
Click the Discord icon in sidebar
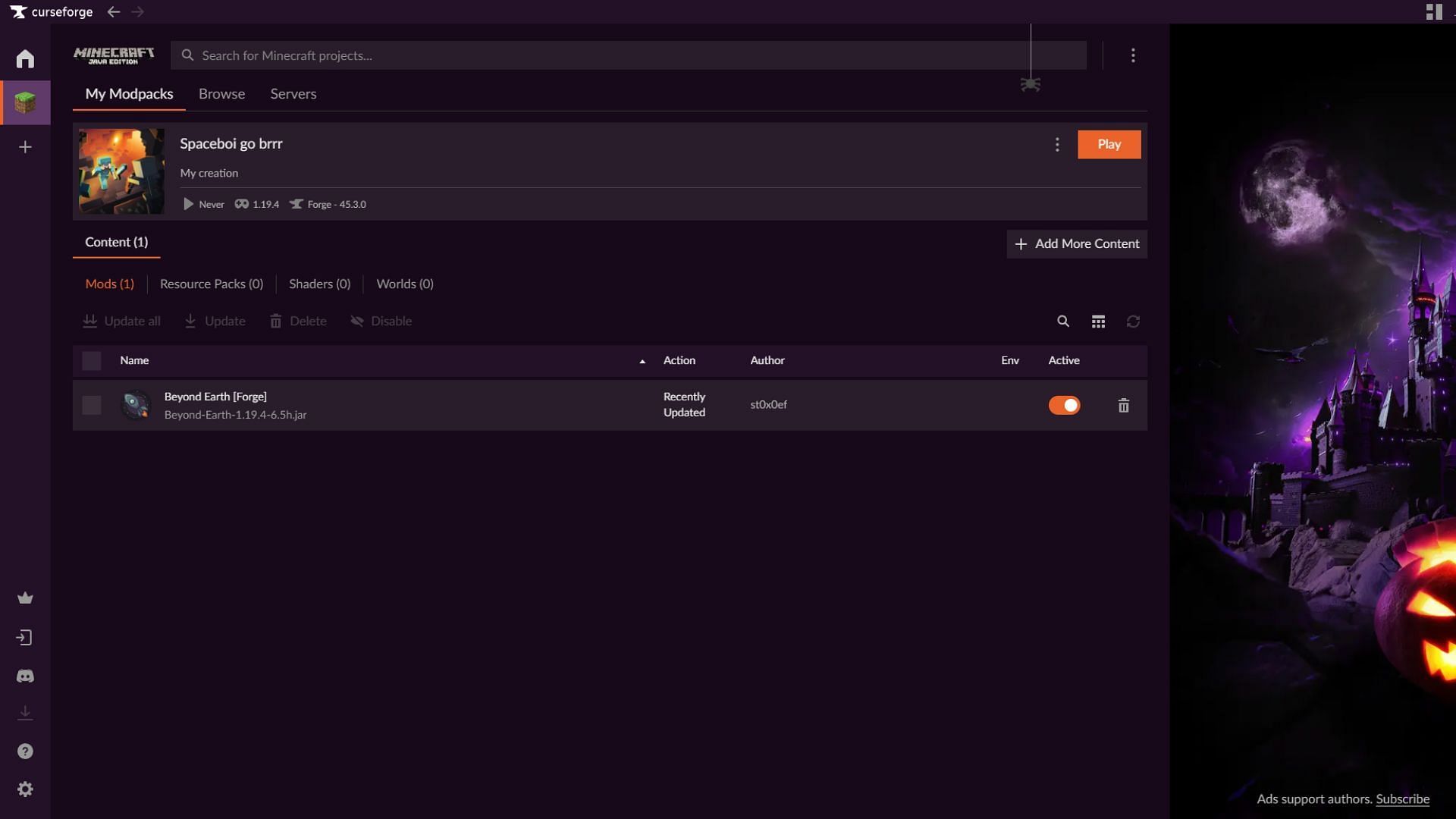(25, 676)
